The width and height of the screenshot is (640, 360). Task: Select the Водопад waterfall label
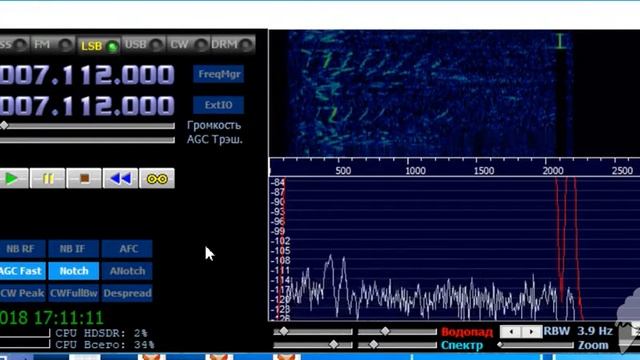pyautogui.click(x=467, y=332)
